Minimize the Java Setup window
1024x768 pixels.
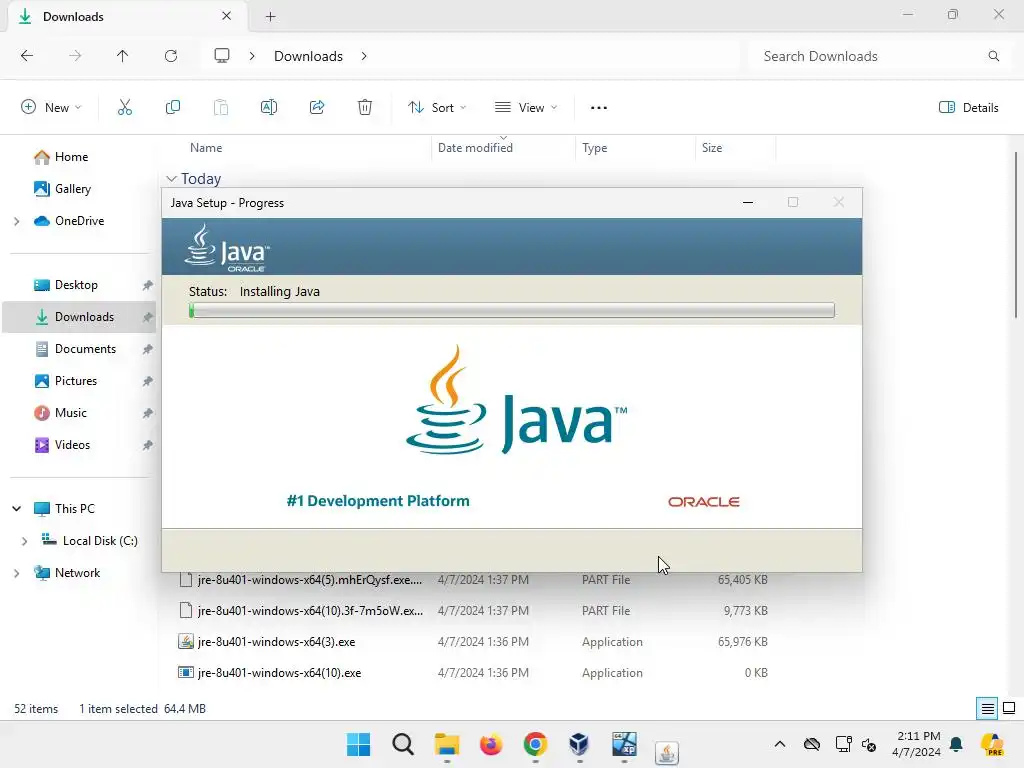coord(748,202)
